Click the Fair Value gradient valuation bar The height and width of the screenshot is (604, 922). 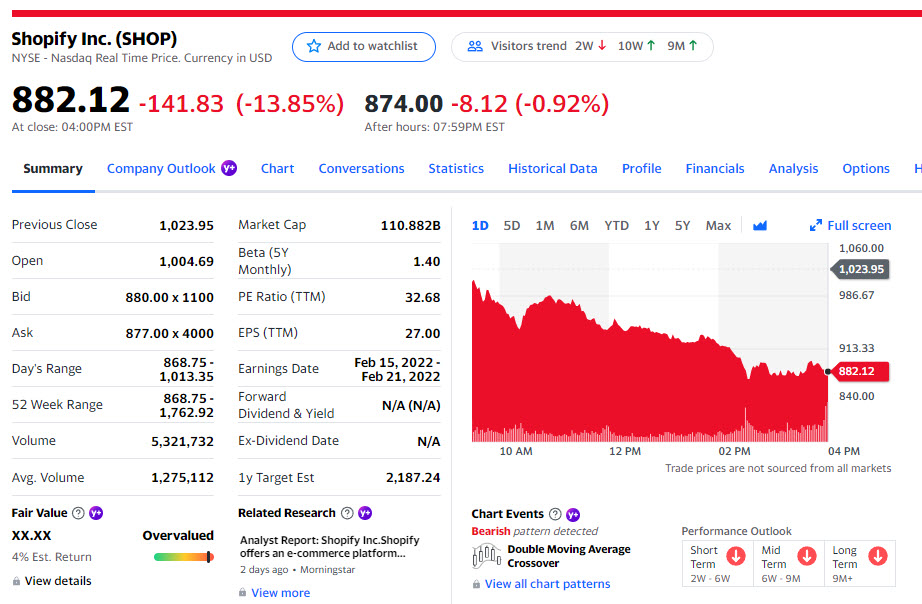click(183, 557)
